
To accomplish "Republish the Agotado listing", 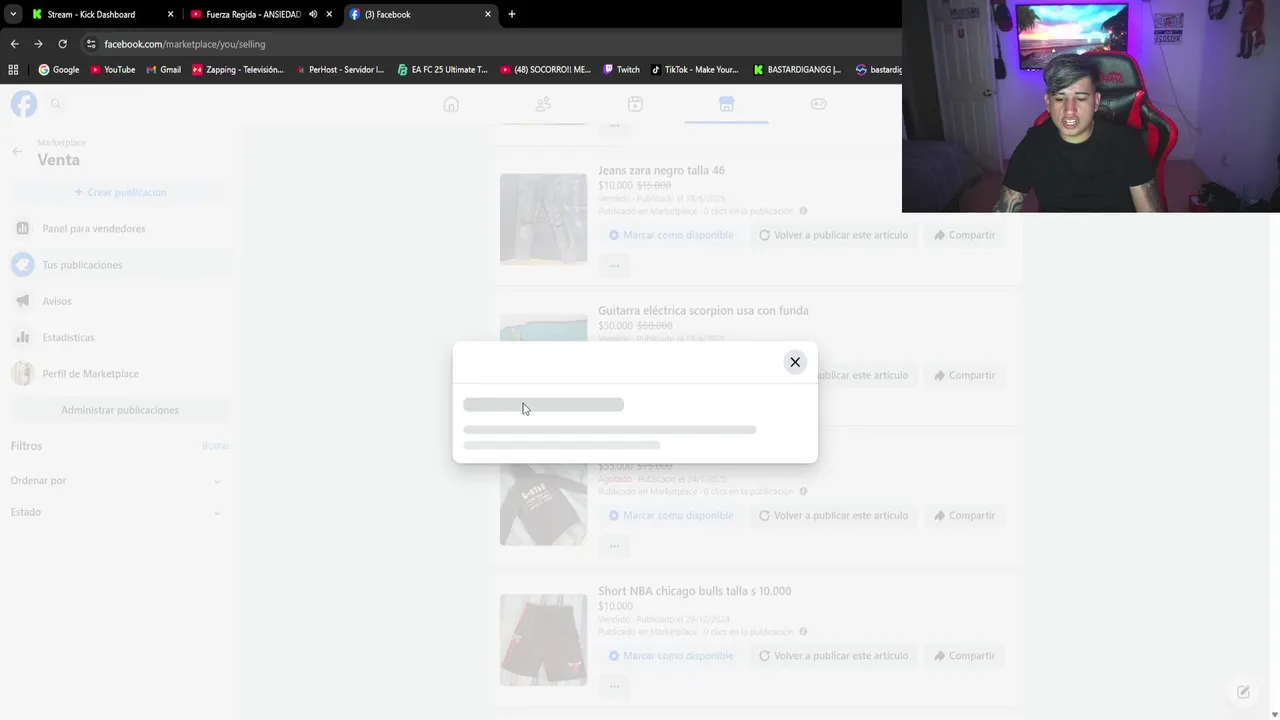I will pyautogui.click(x=834, y=516).
